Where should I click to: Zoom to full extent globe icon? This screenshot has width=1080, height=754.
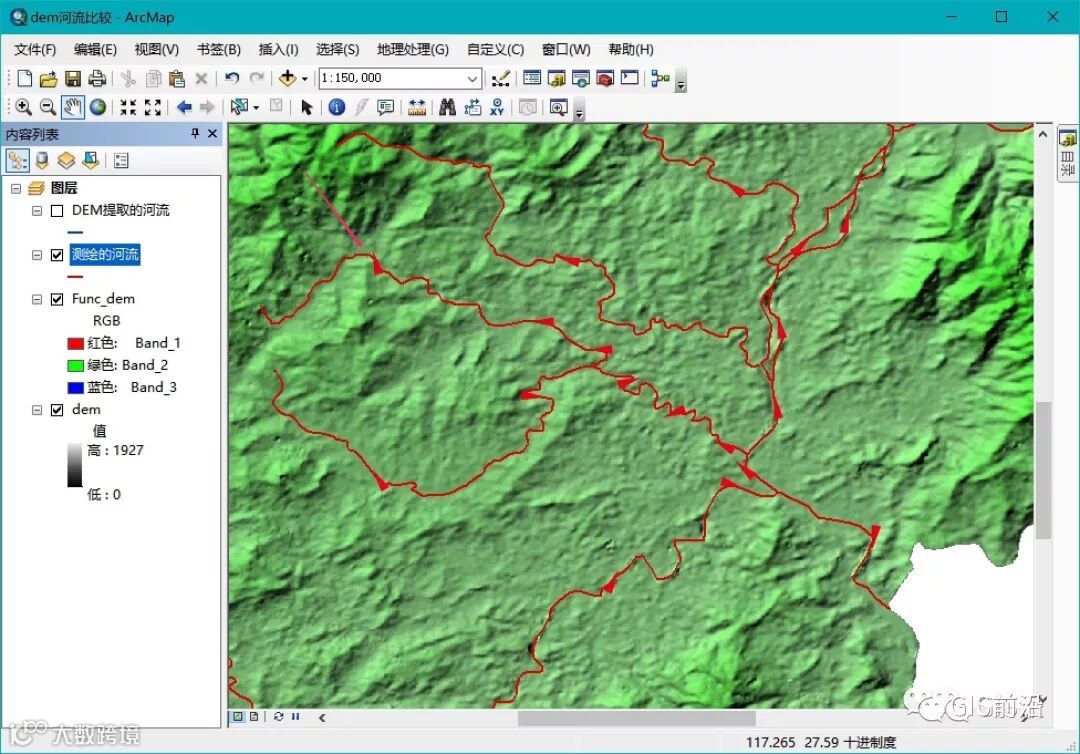pos(98,107)
